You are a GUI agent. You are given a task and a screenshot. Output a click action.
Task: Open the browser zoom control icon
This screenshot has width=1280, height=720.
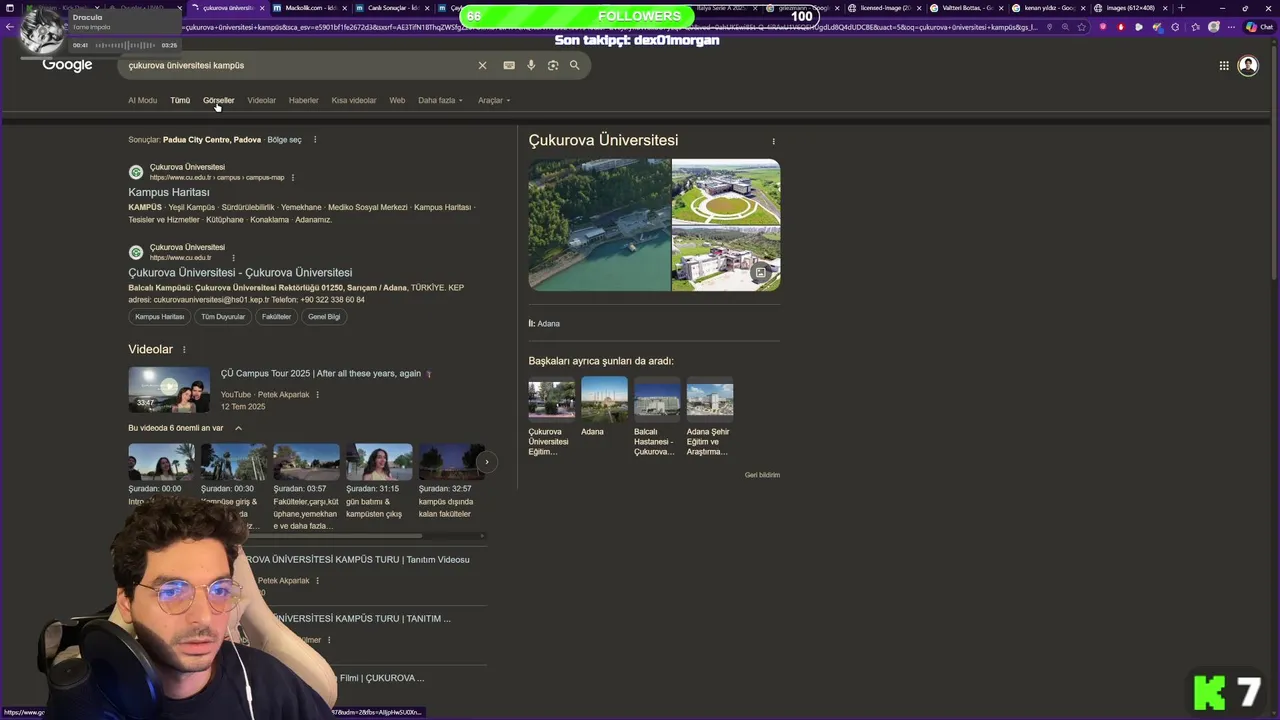tap(1065, 27)
